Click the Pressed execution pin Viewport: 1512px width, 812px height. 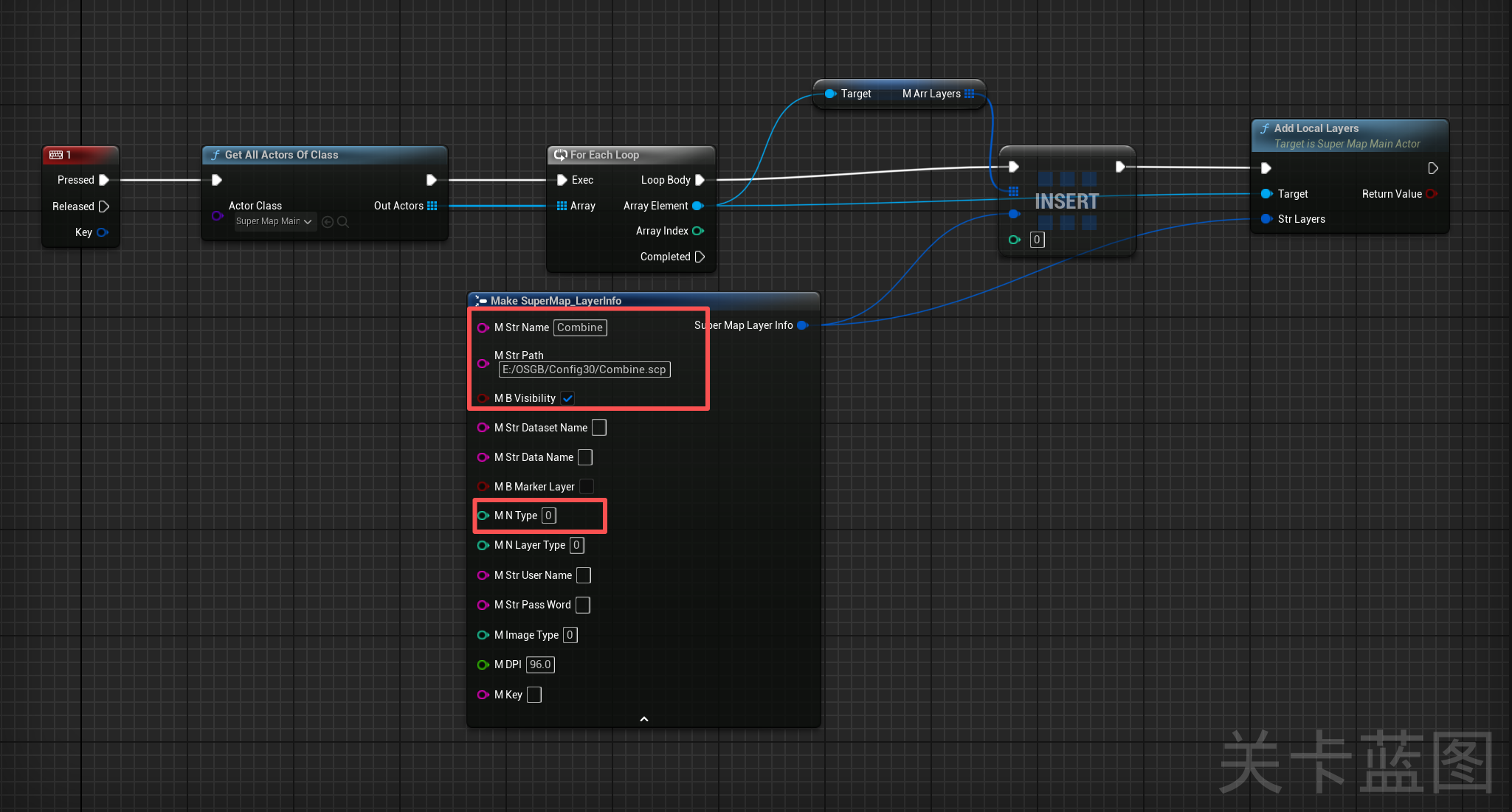[104, 180]
